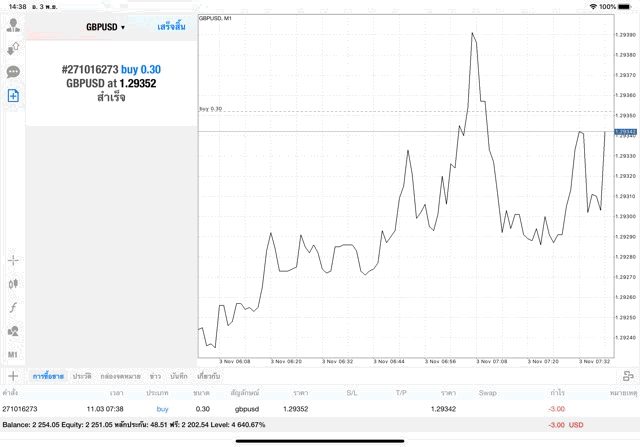This screenshot has height=447, width=640.
Task: Switch to the ประวัติ history tab
Action: tap(82, 376)
